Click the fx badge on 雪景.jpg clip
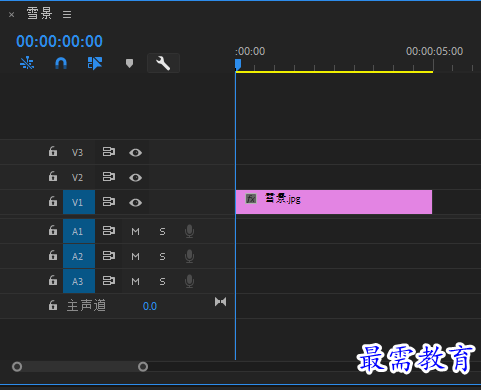This screenshot has width=481, height=390. coord(251,199)
